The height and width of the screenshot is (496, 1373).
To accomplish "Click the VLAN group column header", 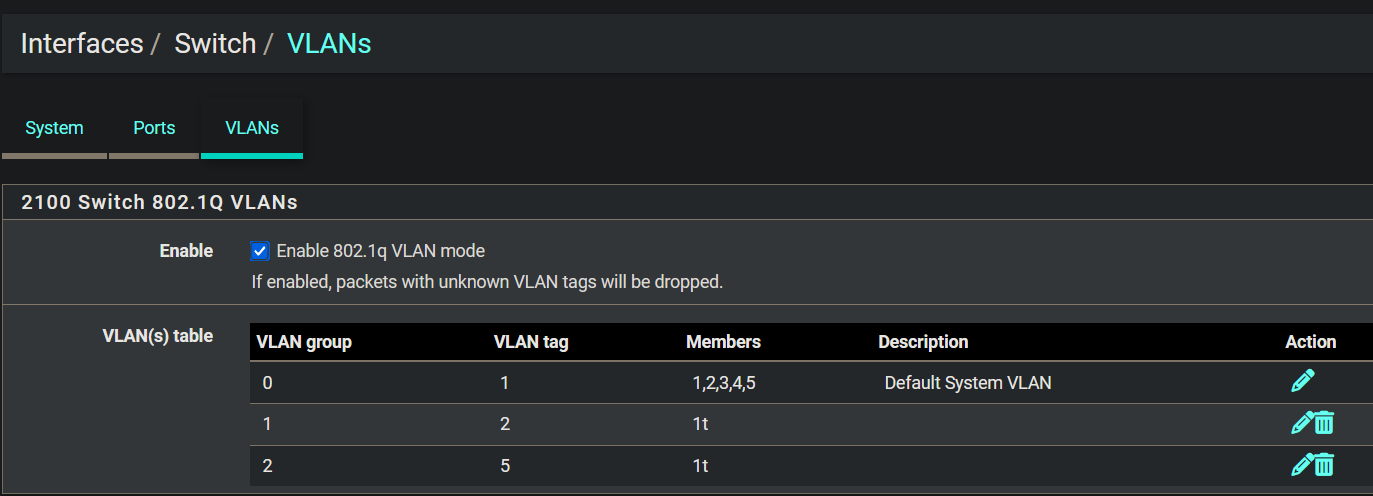I will point(304,342).
